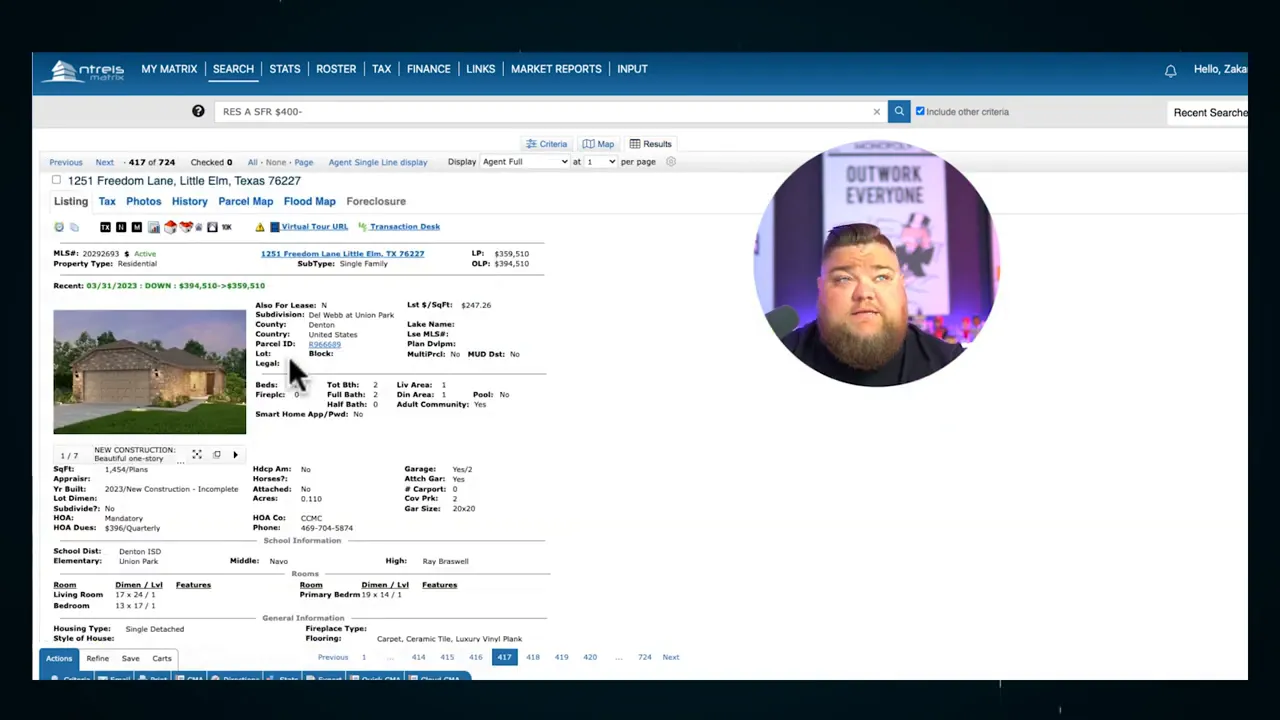Click the notification bell icon
This screenshot has height=720, width=1280.
[1170, 70]
